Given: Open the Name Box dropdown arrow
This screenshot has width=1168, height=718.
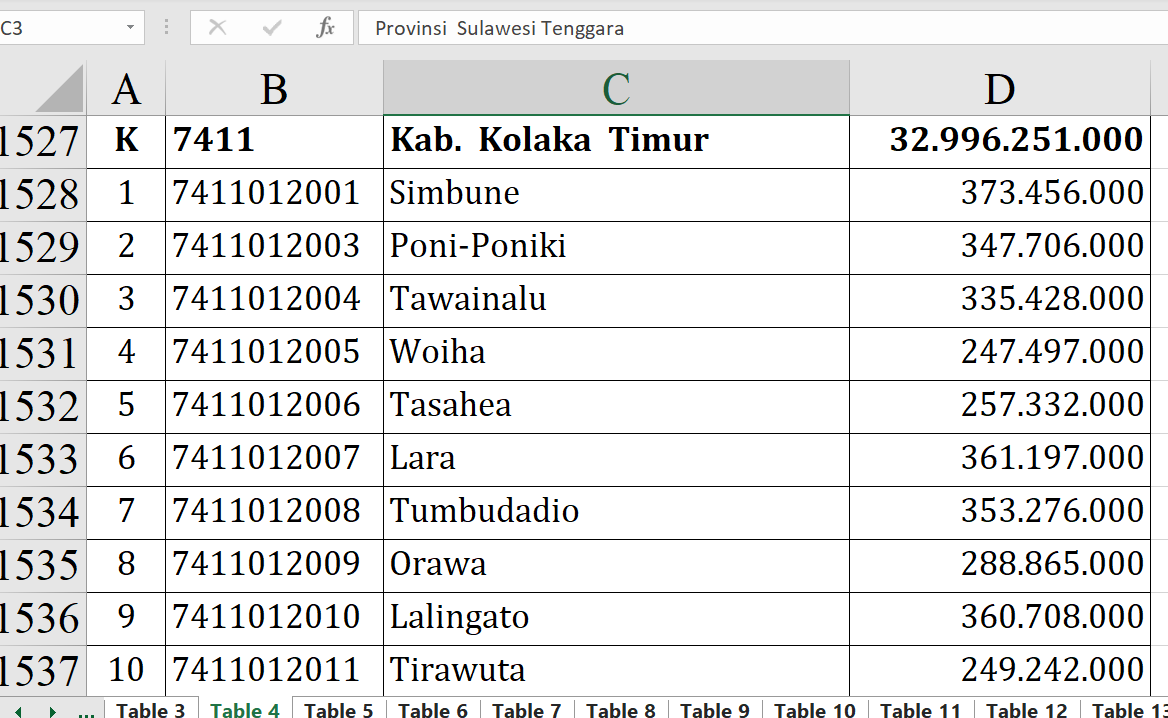Looking at the screenshot, I should (x=130, y=28).
